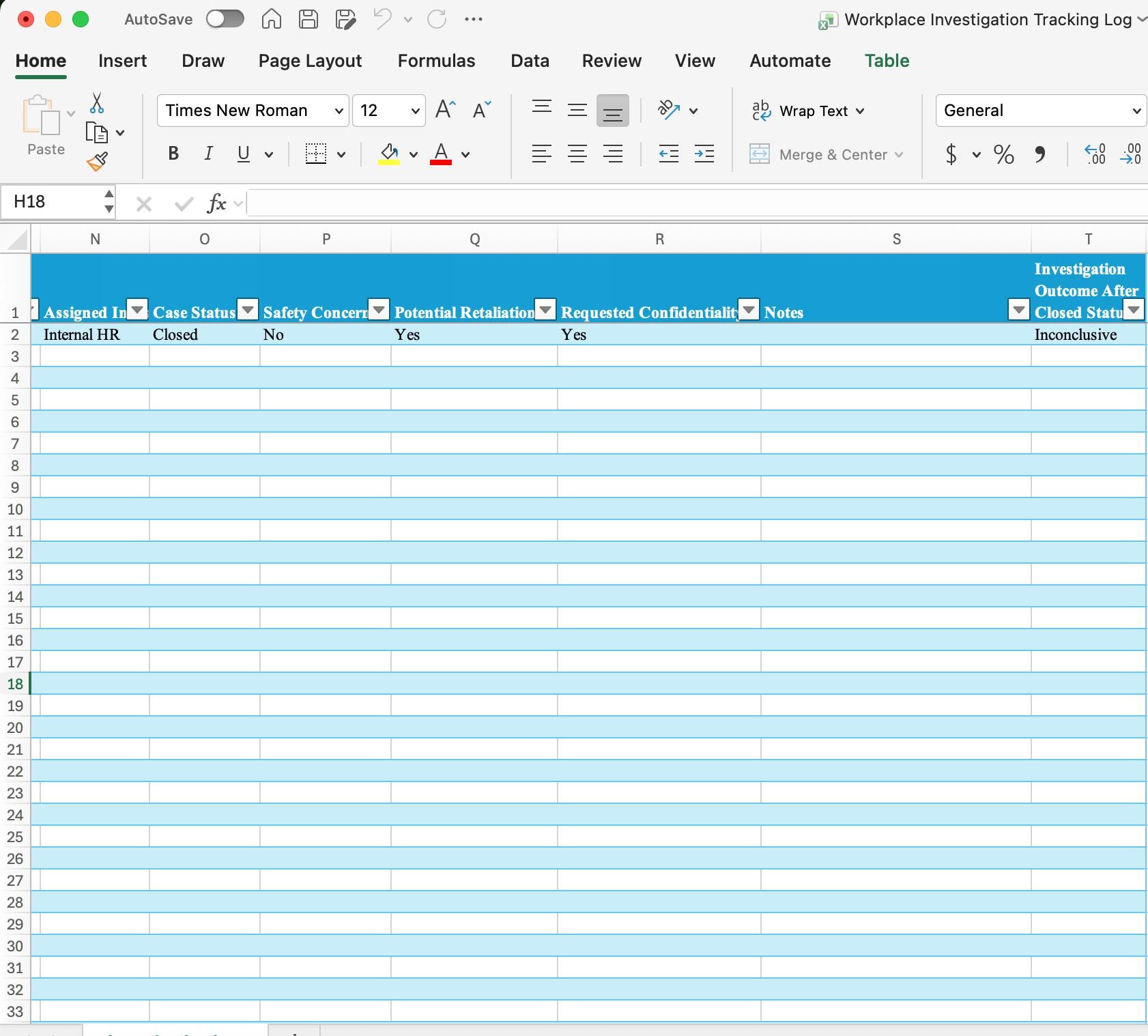1148x1036 pixels.
Task: Click the Redo arrow icon
Action: (437, 19)
